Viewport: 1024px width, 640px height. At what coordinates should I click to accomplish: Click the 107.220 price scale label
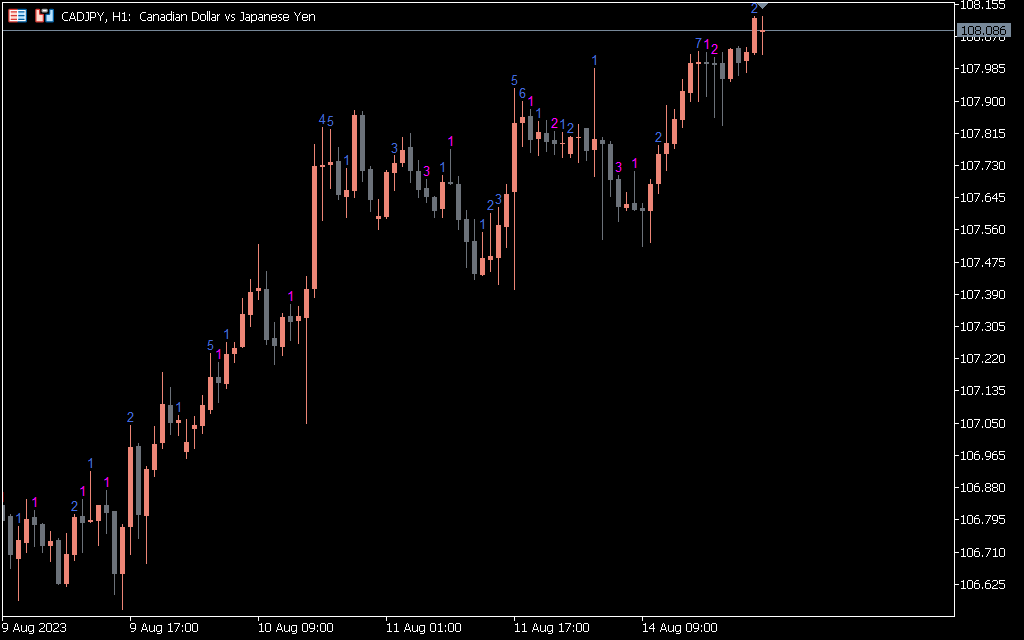click(982, 359)
